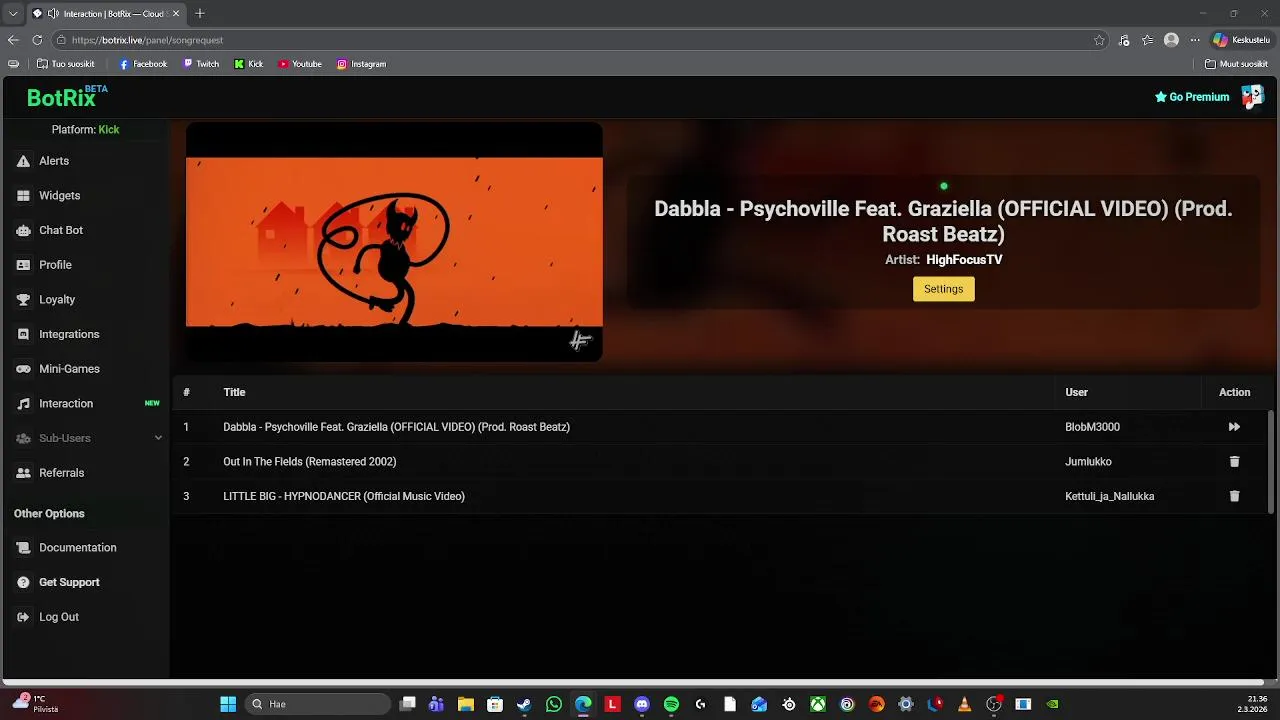Click the Title column header

[x=234, y=392]
